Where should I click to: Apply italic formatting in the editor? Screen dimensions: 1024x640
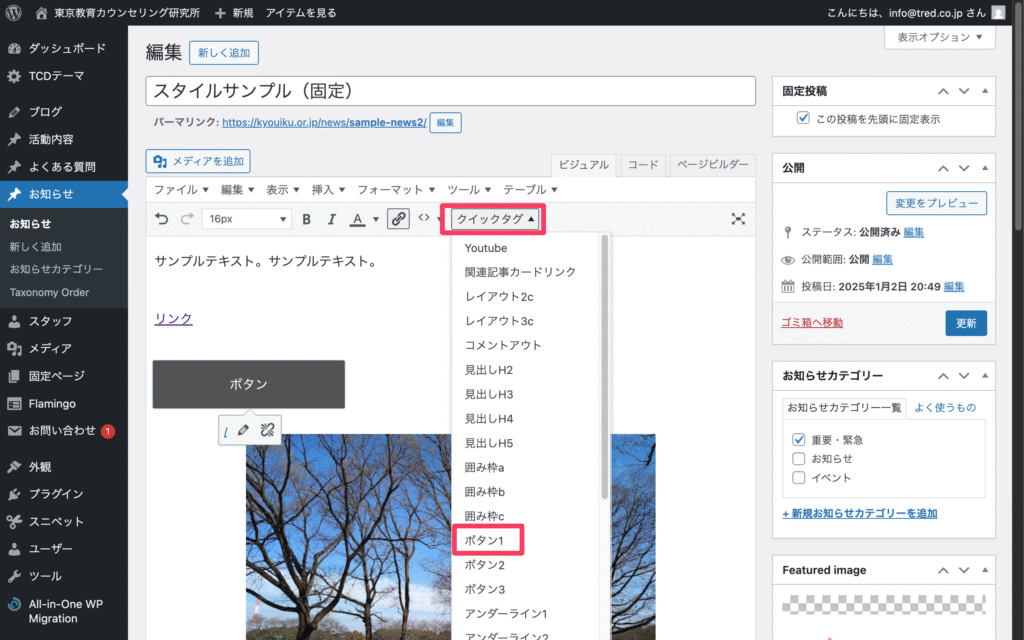click(331, 219)
